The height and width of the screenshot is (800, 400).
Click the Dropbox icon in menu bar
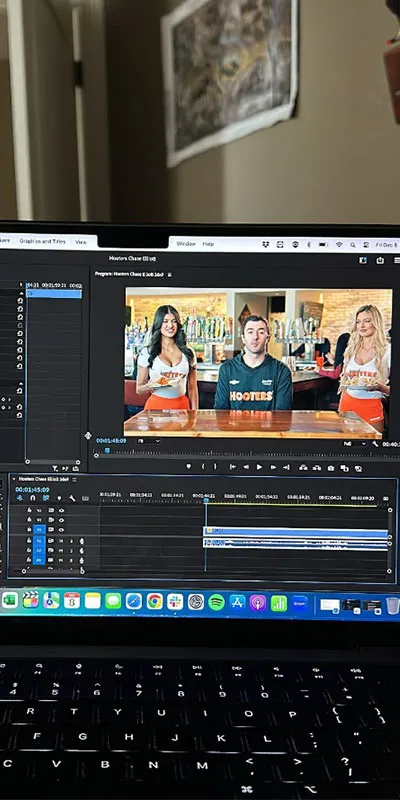click(265, 244)
